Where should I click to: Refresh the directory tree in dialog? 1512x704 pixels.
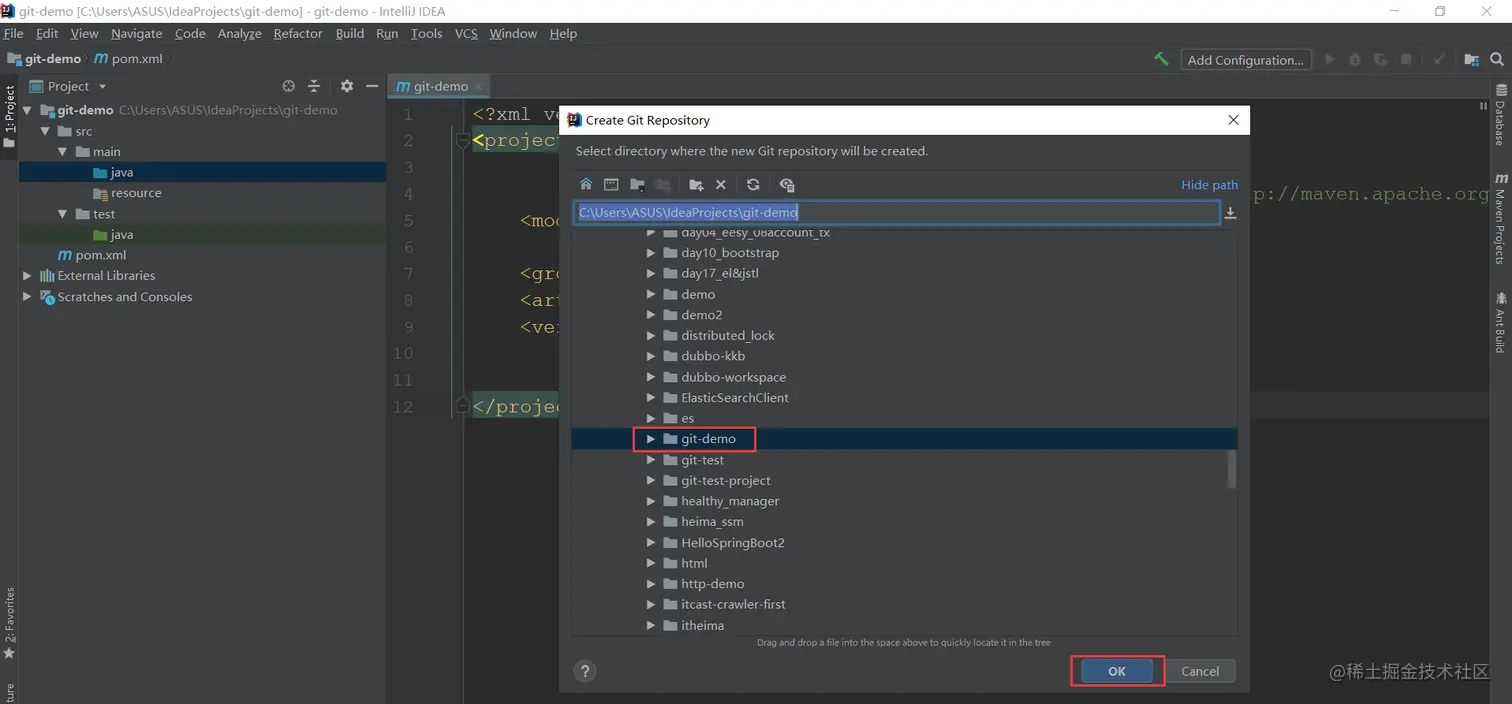point(753,185)
